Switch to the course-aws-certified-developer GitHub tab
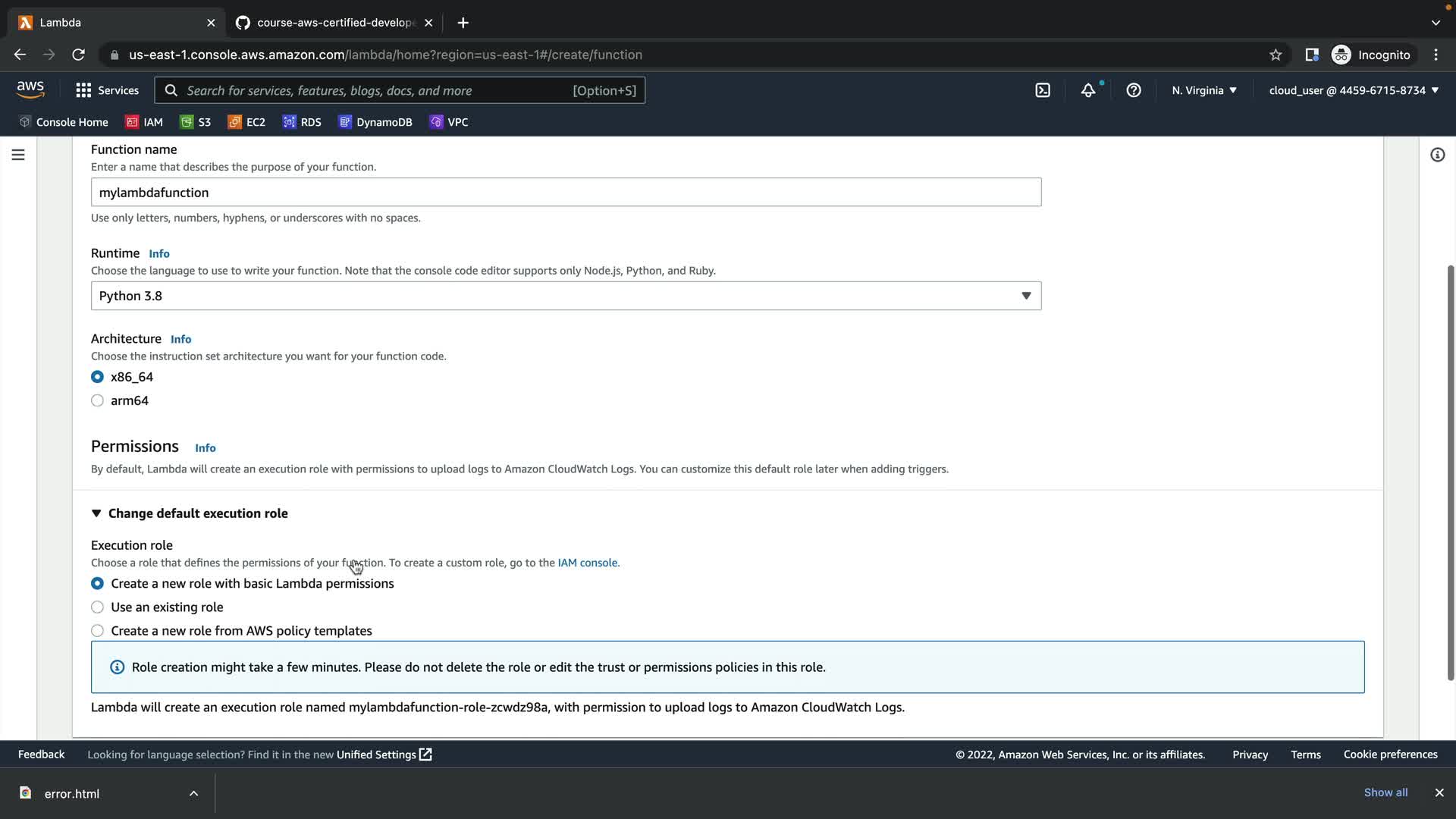The width and height of the screenshot is (1456, 819). click(x=334, y=23)
